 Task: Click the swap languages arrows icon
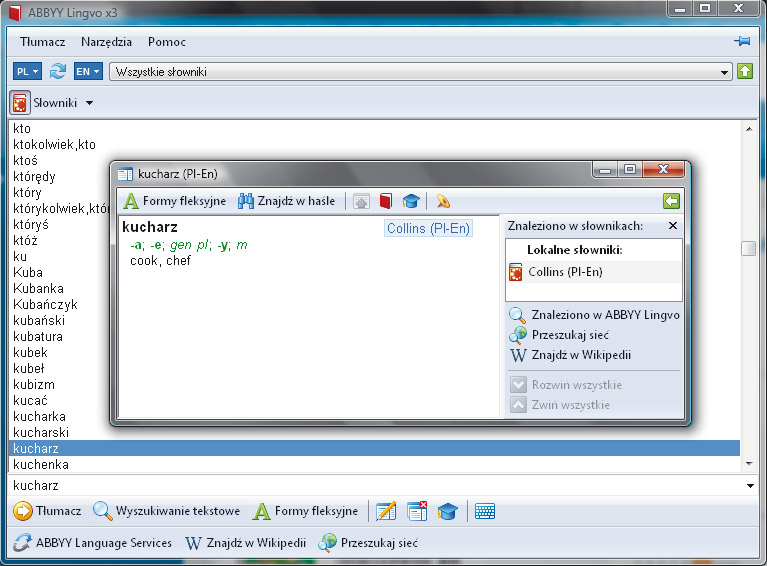pos(58,71)
